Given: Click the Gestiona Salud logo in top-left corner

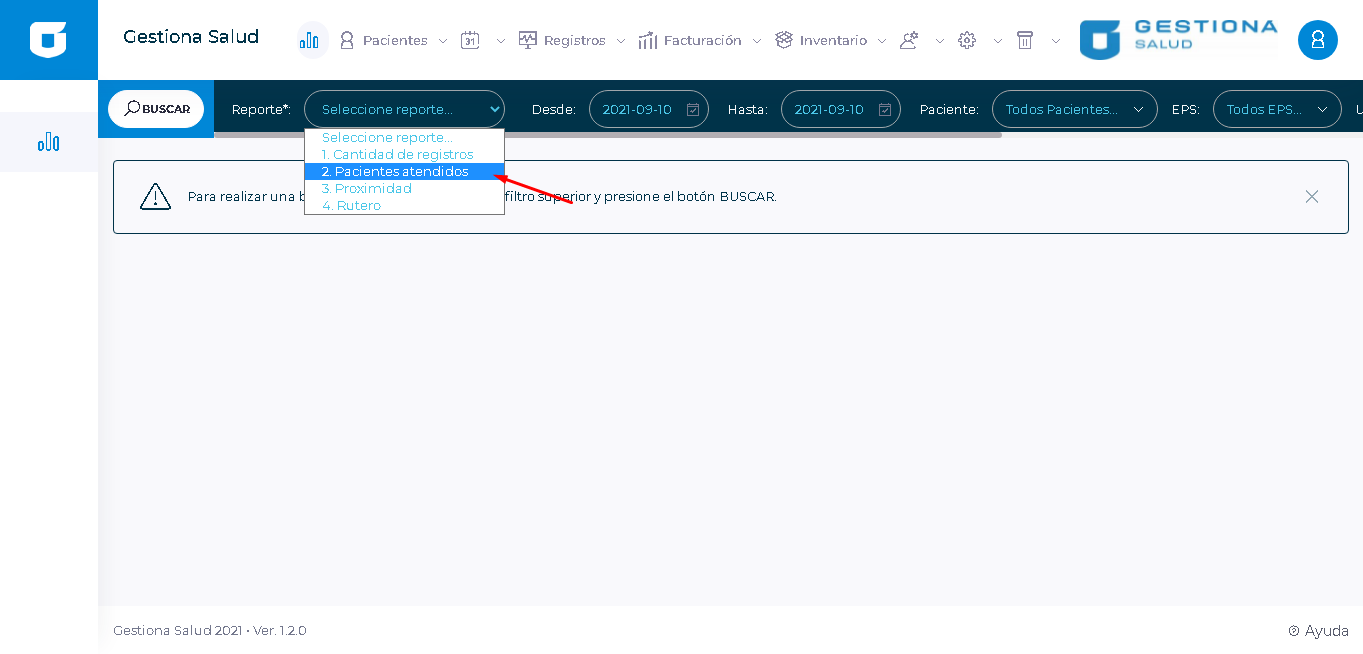Looking at the screenshot, I should (x=48, y=40).
